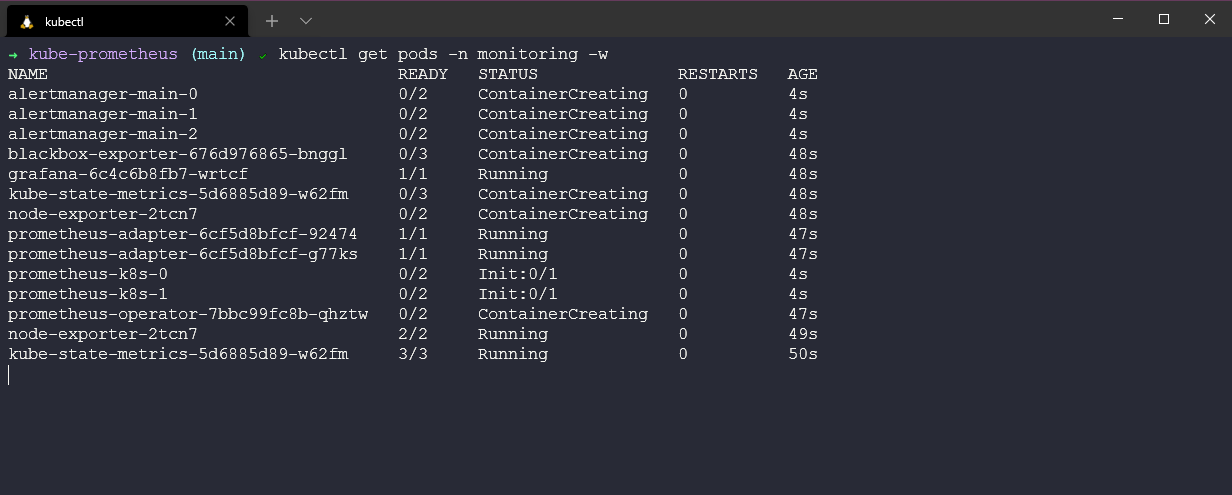Click the NAME column header
1232x495 pixels.
click(28, 74)
